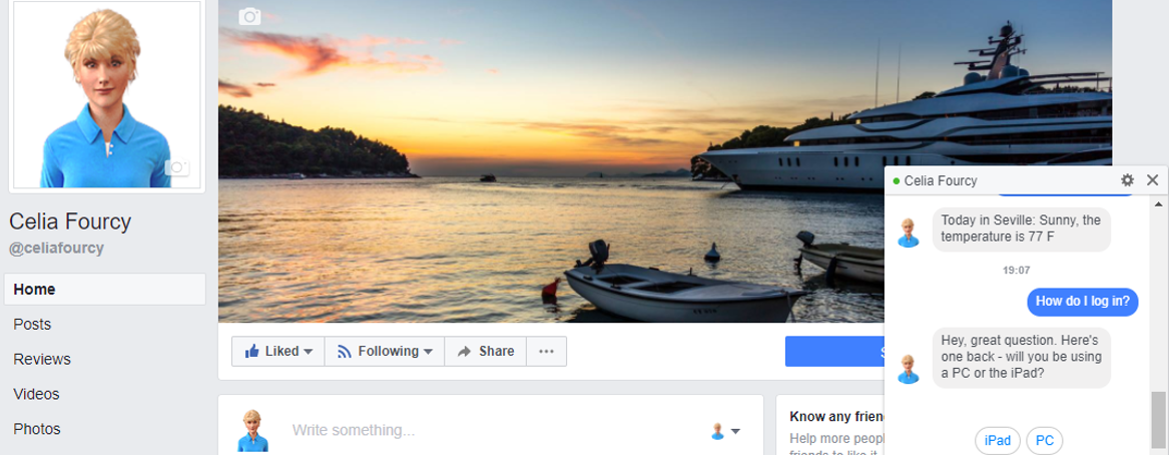Open the Reviews section
The image size is (1169, 455).
pos(42,359)
